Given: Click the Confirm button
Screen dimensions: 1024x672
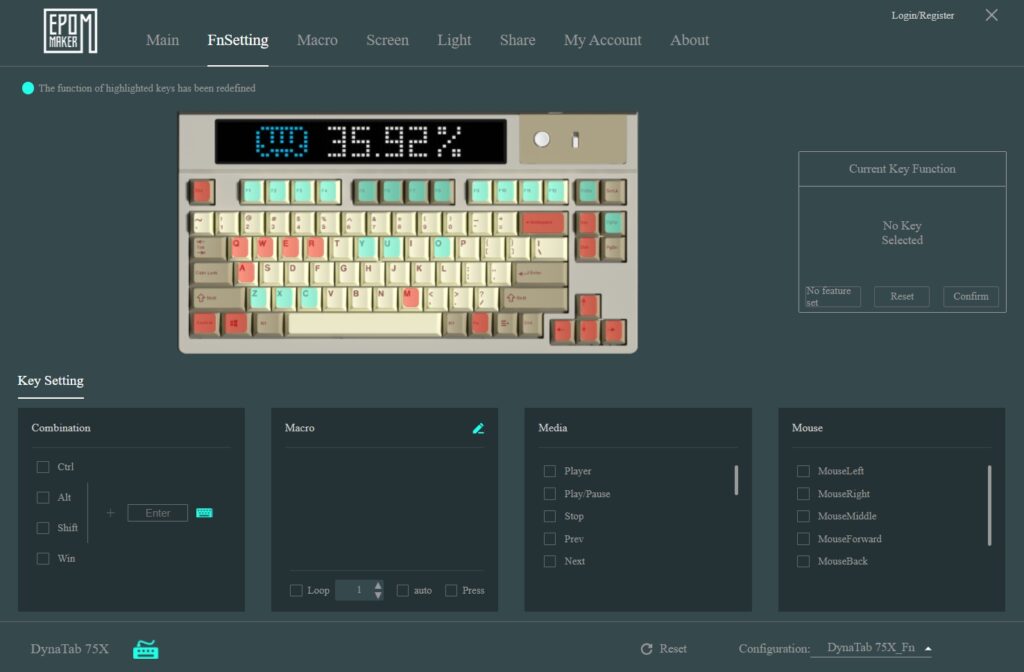Looking at the screenshot, I should click(970, 296).
